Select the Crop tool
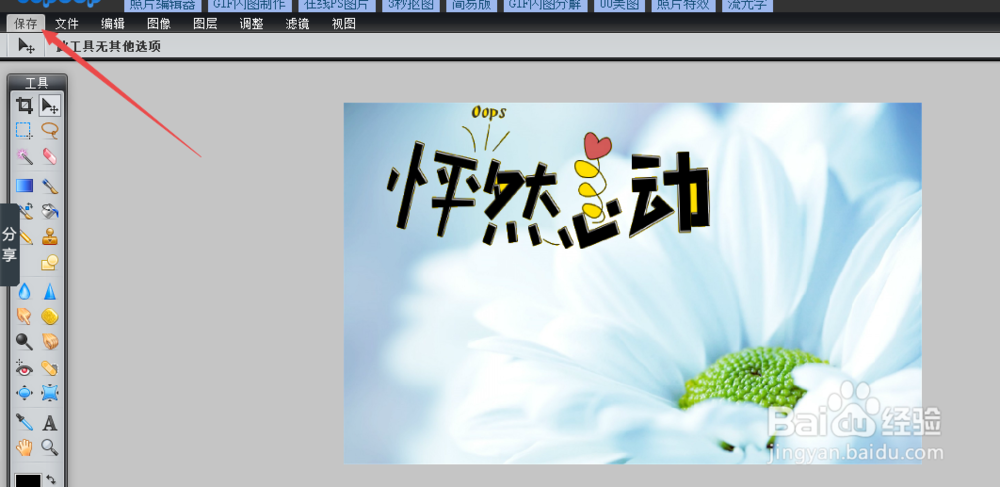Screen dimensions: 1000x487 tap(24, 105)
